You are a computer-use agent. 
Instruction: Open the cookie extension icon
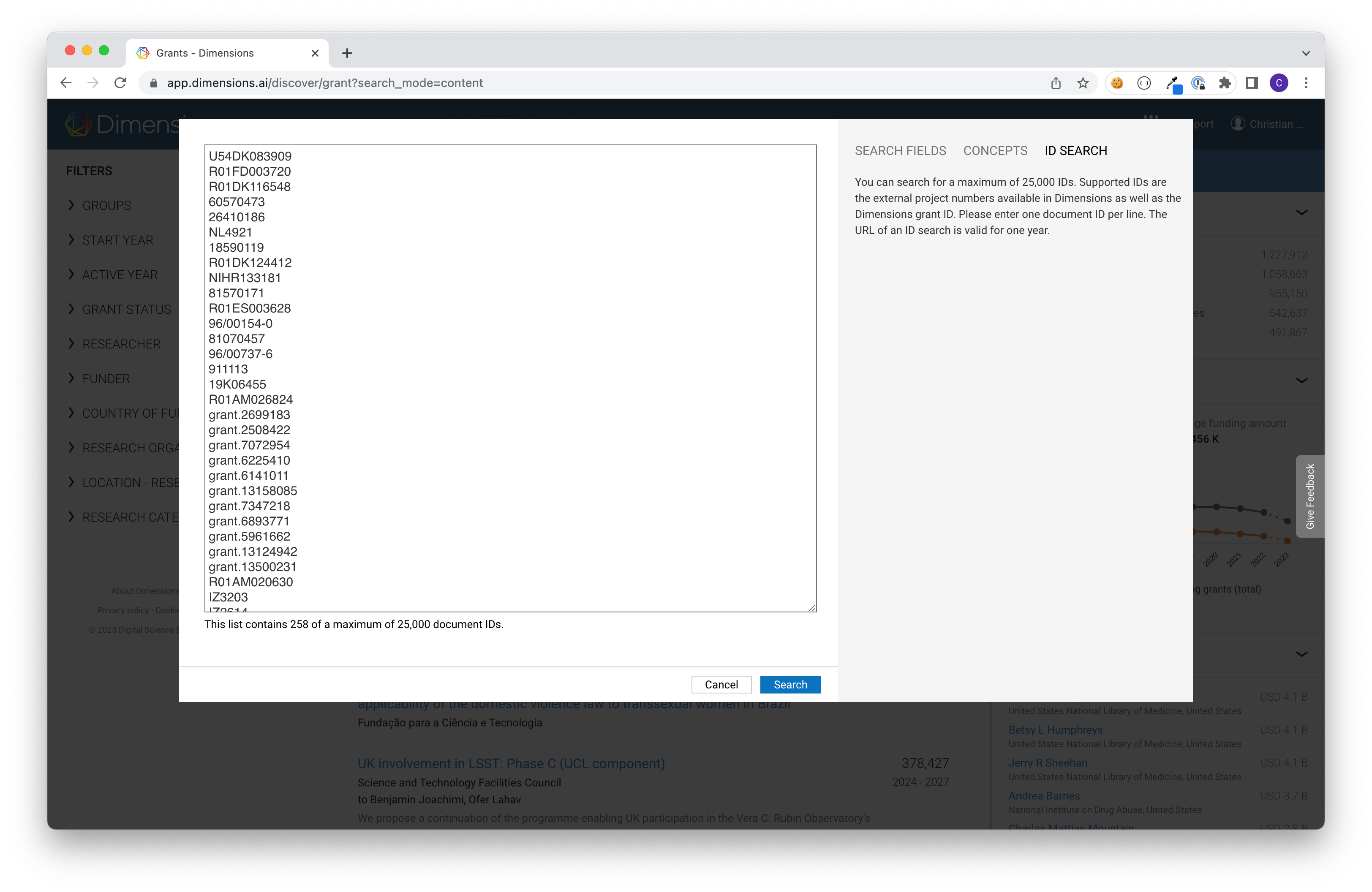[1116, 83]
